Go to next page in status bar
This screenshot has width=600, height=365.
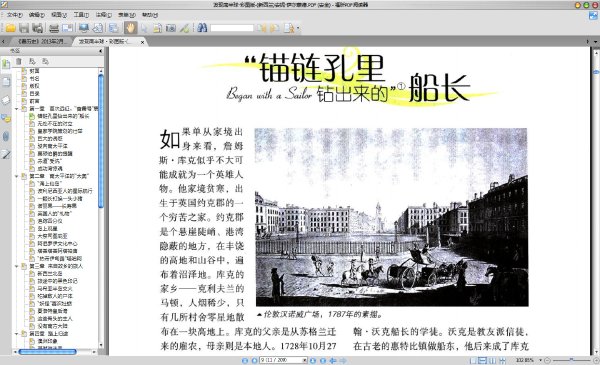click(313, 360)
